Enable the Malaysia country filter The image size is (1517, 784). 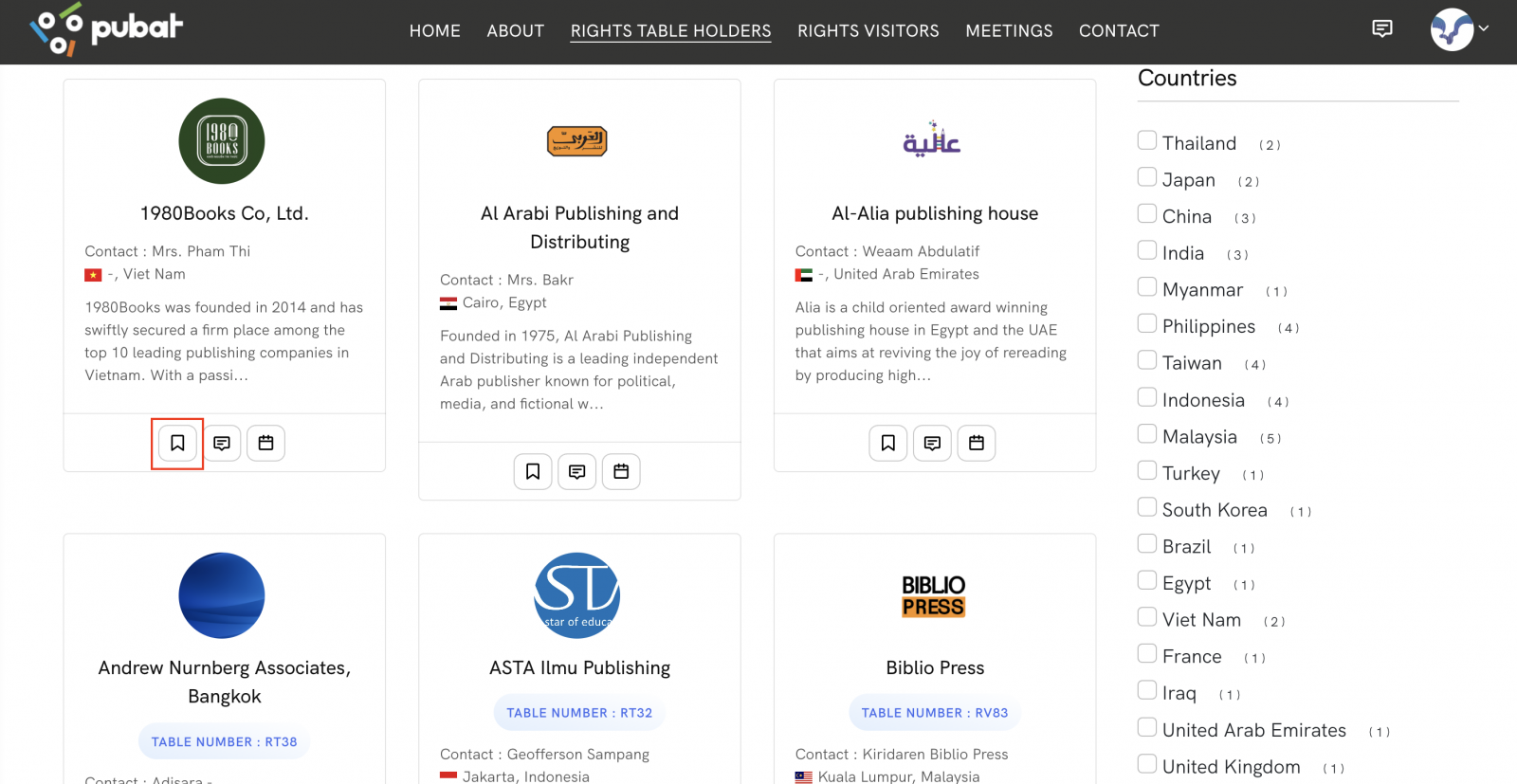pyautogui.click(x=1146, y=433)
